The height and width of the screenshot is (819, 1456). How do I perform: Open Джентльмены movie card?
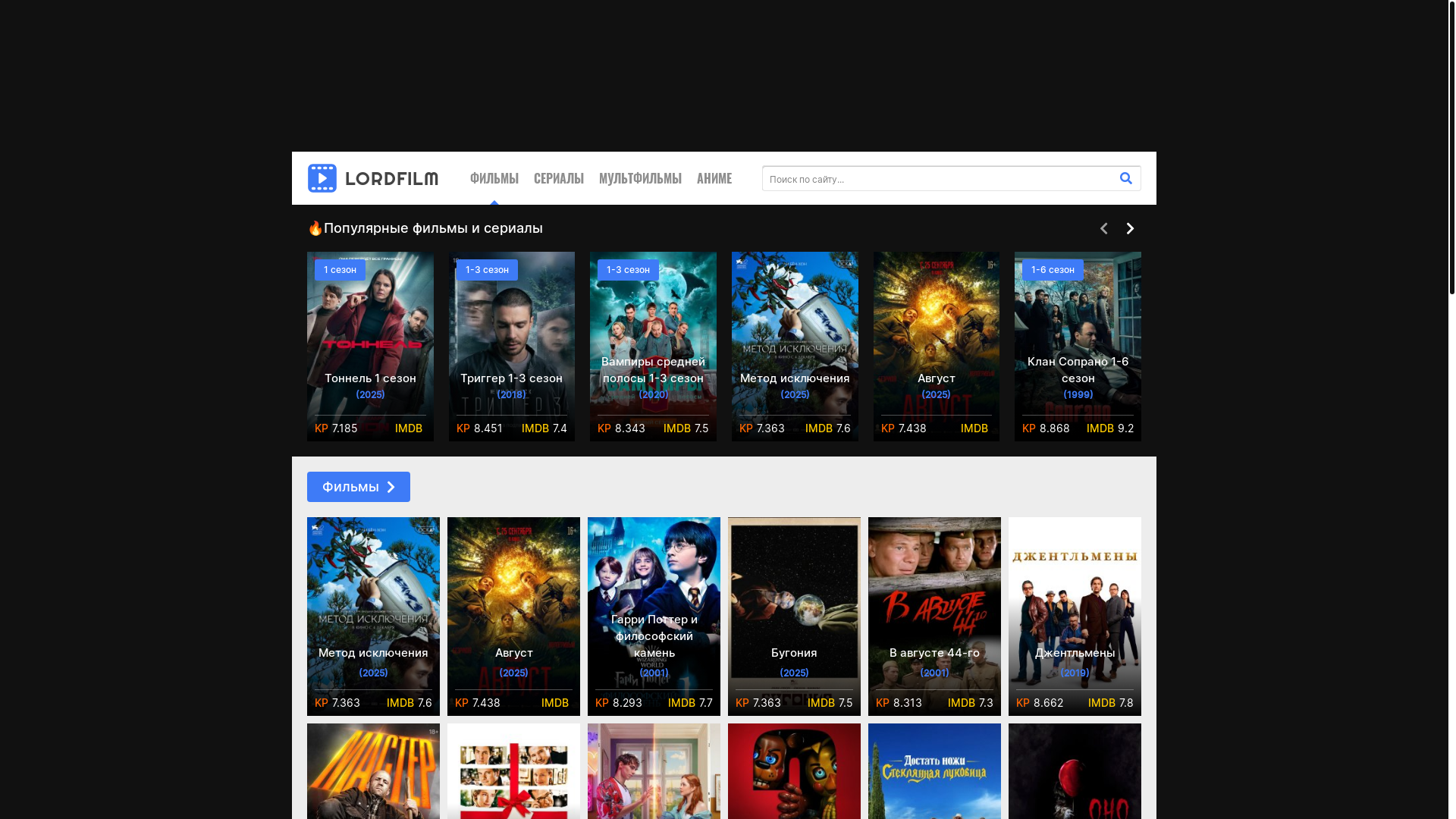coord(1075,617)
